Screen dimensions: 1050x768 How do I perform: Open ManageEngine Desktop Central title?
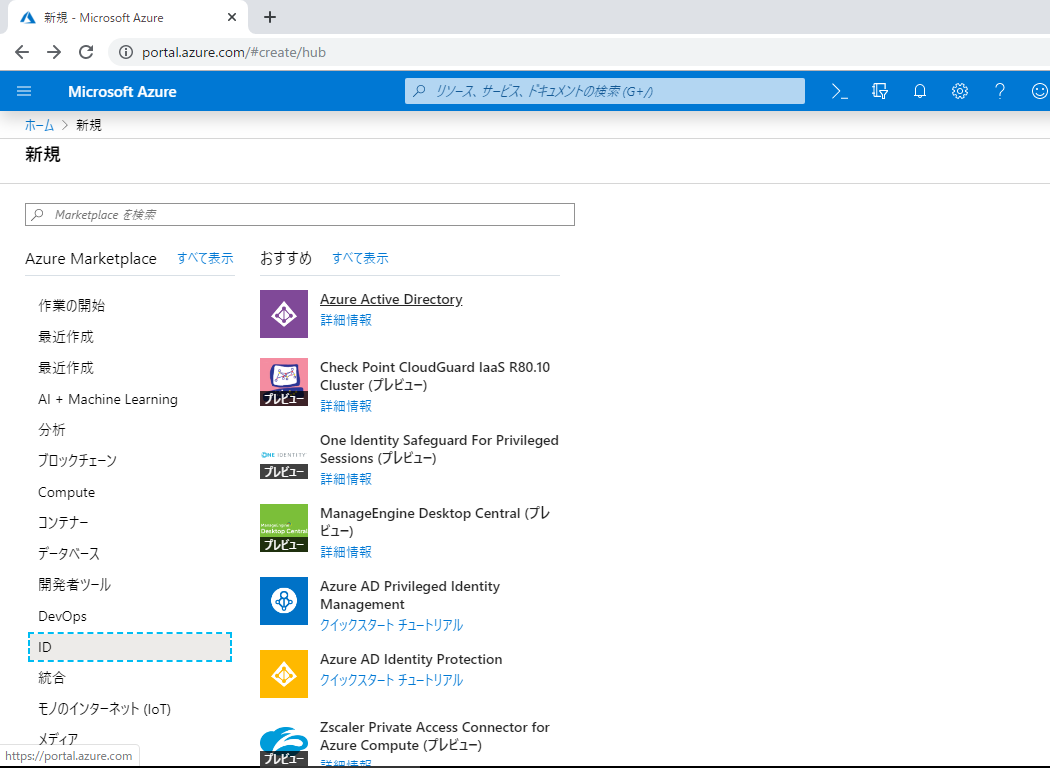pyautogui.click(x=435, y=522)
